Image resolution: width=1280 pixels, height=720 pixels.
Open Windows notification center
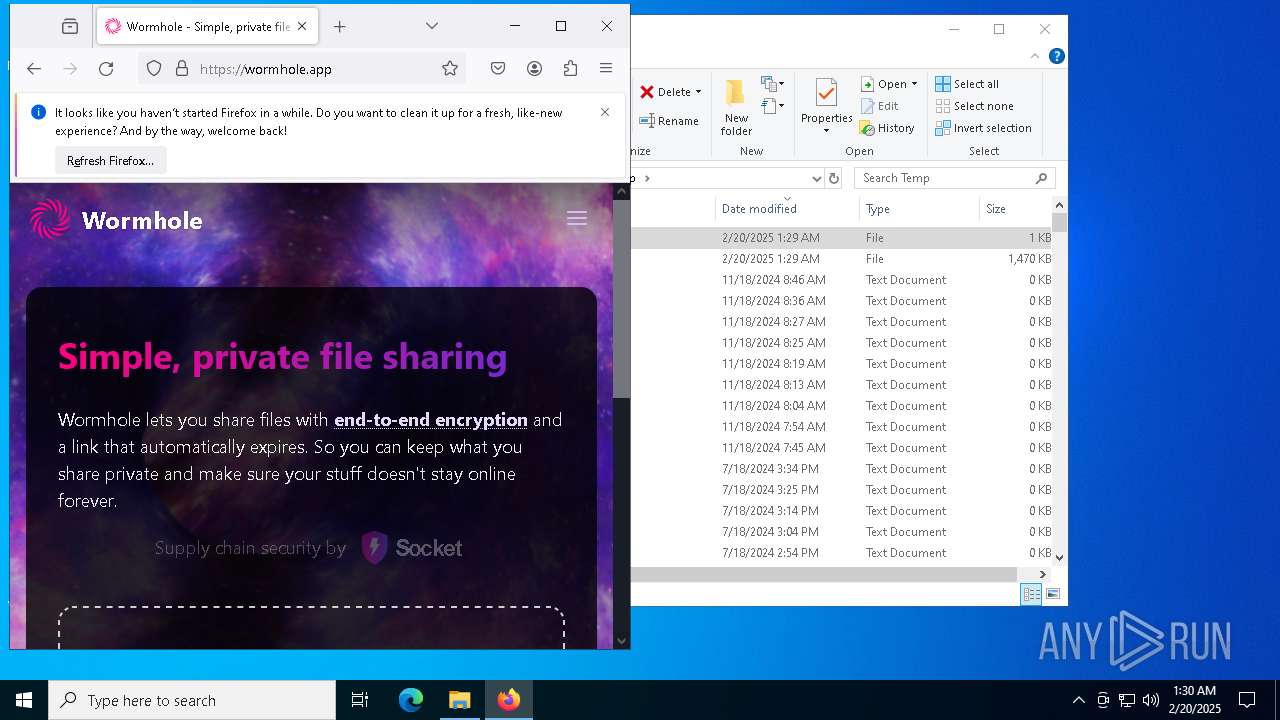(x=1247, y=700)
